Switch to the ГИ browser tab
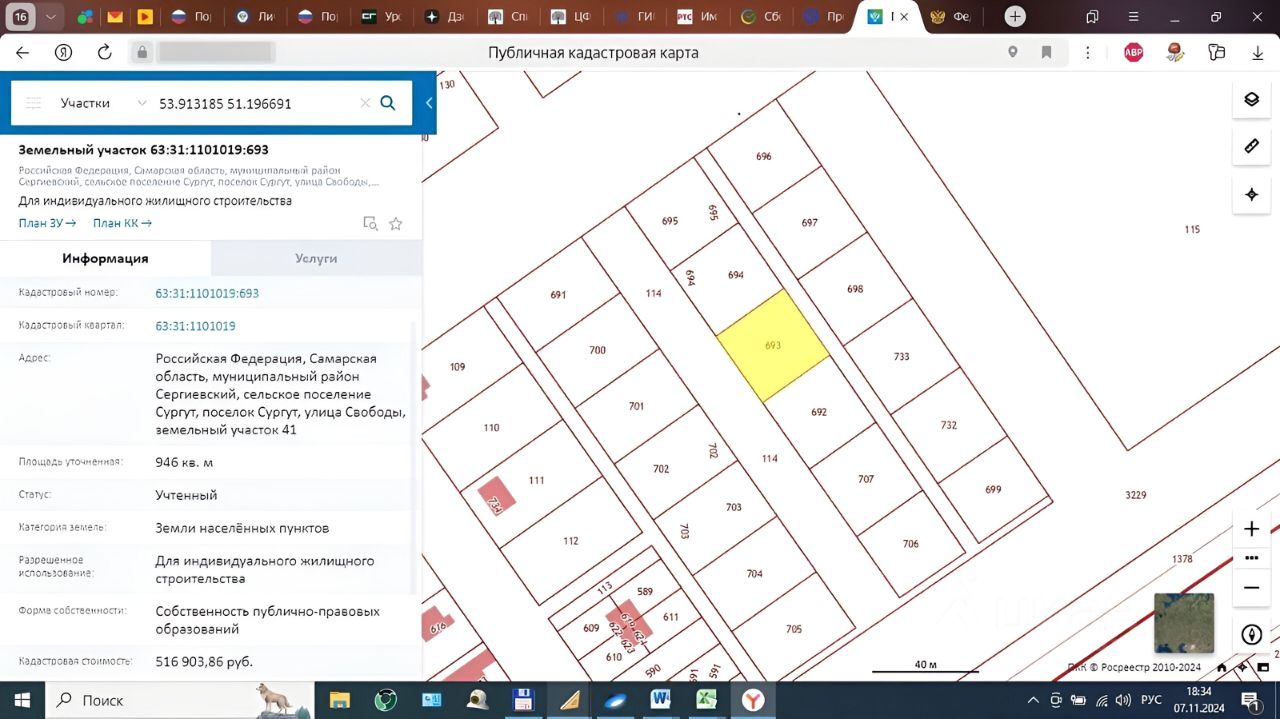1280x719 pixels. coord(635,17)
